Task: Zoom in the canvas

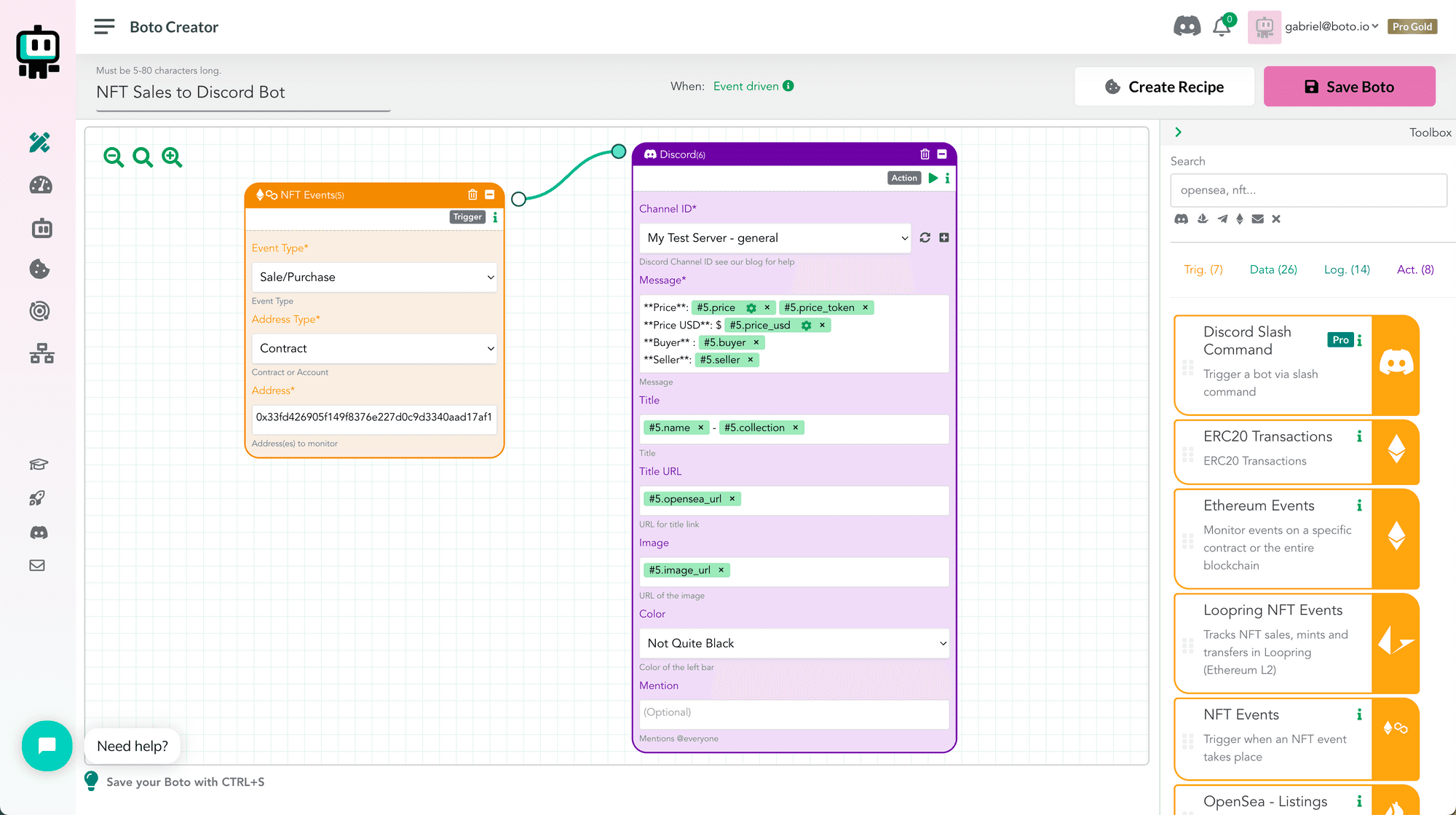Action: (172, 157)
